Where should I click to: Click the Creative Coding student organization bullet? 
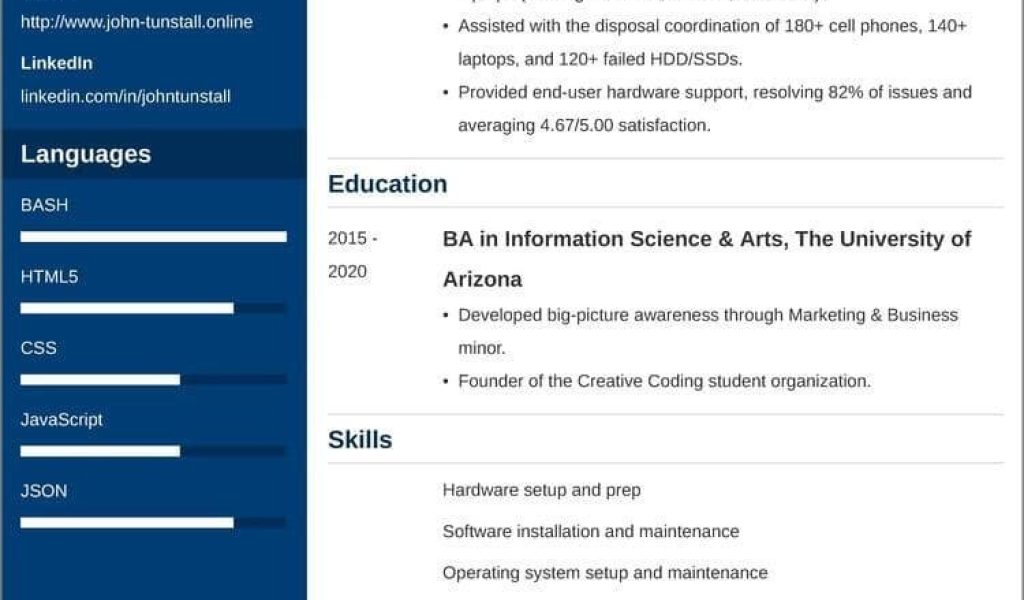pyautogui.click(x=664, y=381)
